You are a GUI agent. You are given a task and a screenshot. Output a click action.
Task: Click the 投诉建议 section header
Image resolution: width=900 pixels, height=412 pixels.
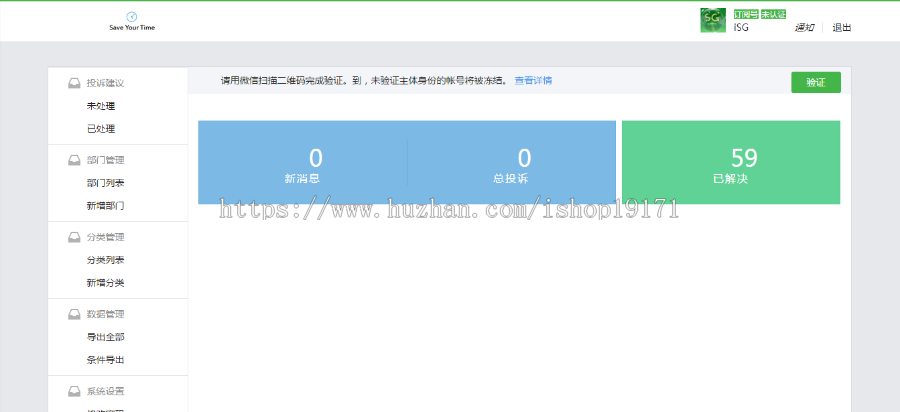(106, 83)
